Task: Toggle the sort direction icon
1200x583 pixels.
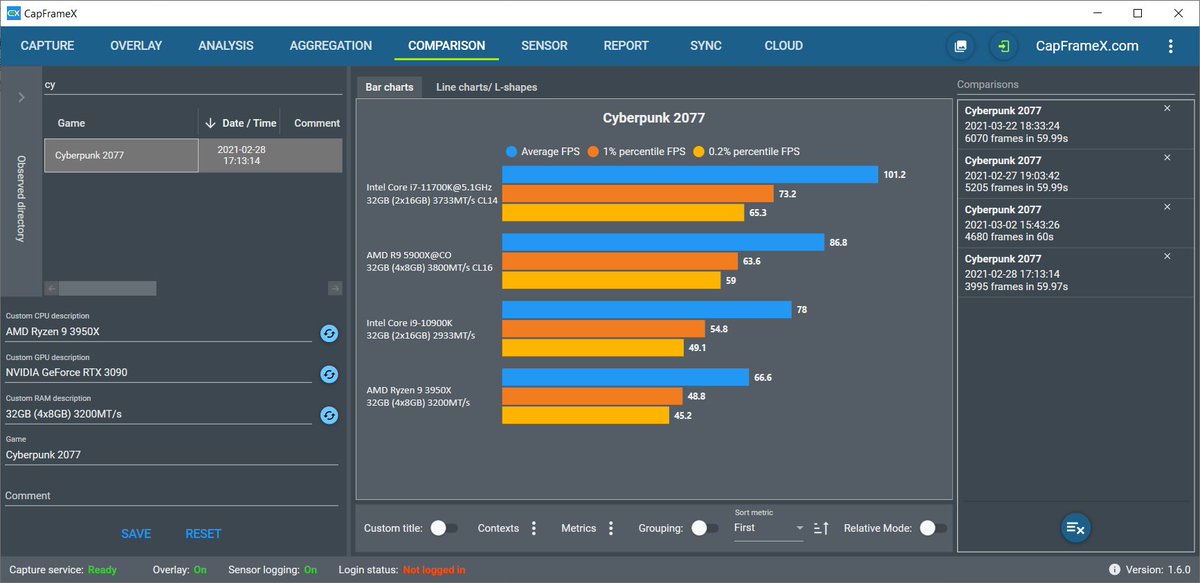Action: 821,528
